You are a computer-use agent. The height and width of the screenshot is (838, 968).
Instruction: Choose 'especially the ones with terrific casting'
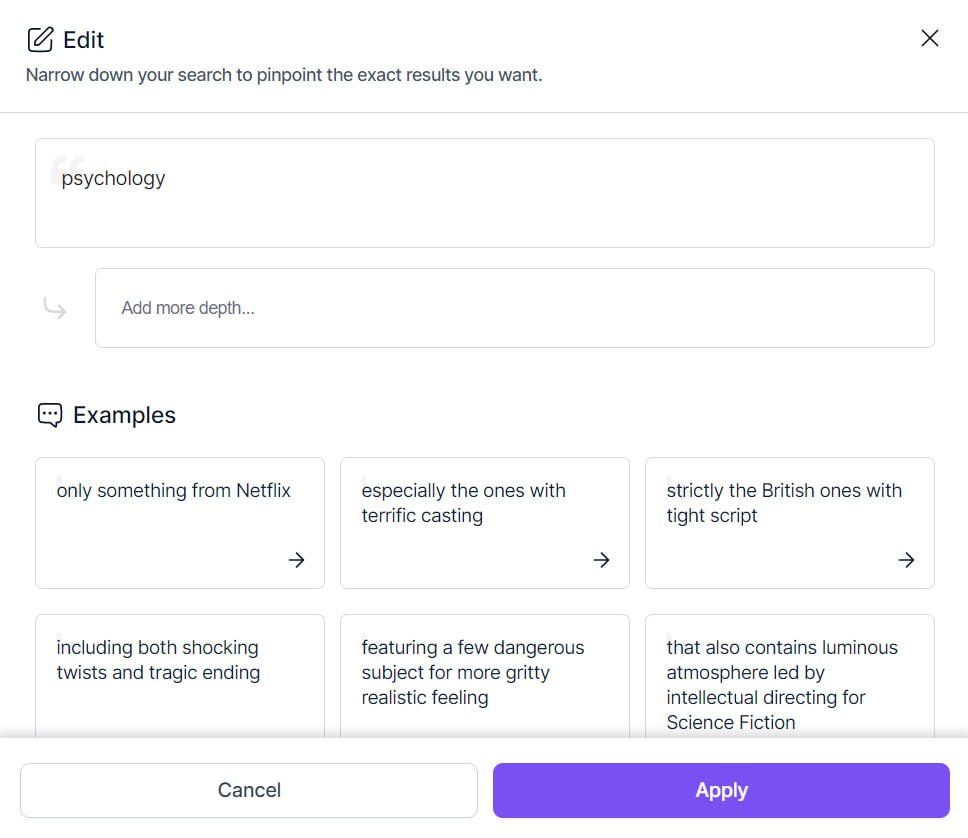[x=464, y=503]
